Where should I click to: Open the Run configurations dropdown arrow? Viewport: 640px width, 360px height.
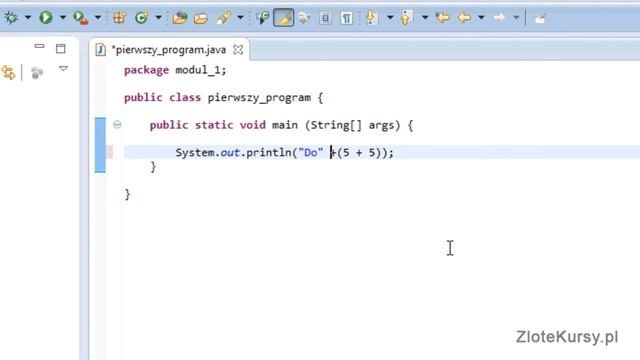(x=62, y=18)
